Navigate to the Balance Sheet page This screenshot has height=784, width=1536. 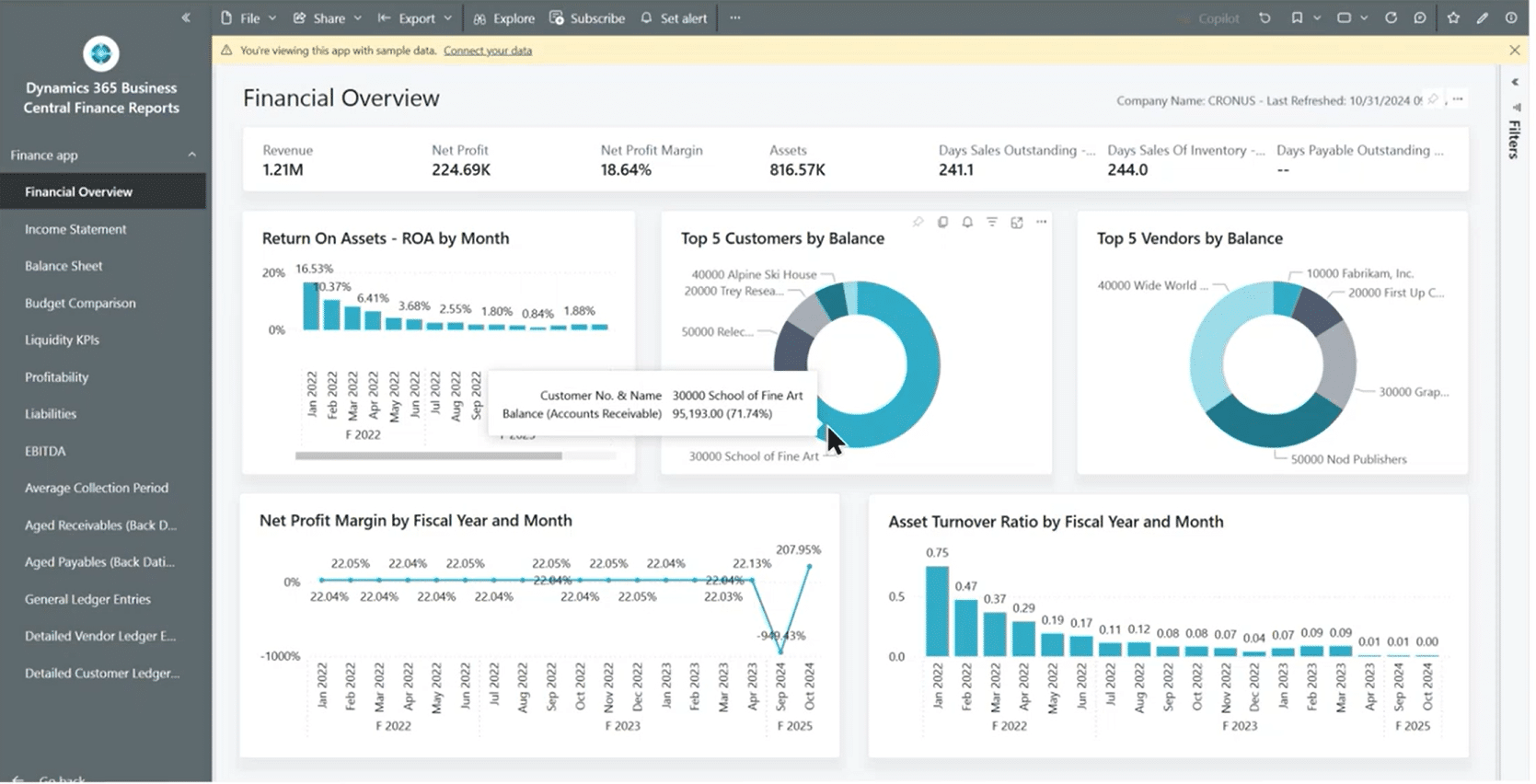pos(64,267)
